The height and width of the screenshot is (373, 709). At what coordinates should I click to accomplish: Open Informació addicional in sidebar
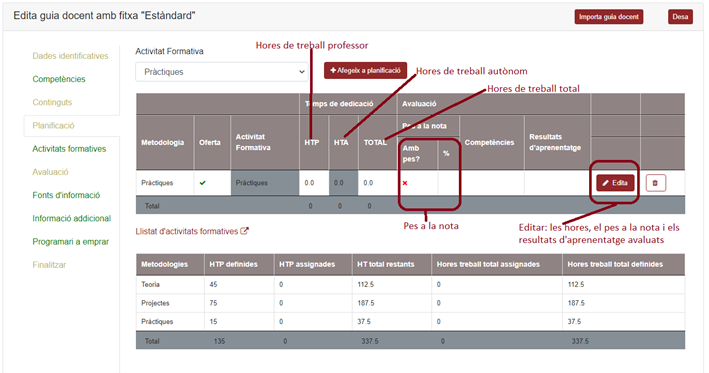[71, 218]
